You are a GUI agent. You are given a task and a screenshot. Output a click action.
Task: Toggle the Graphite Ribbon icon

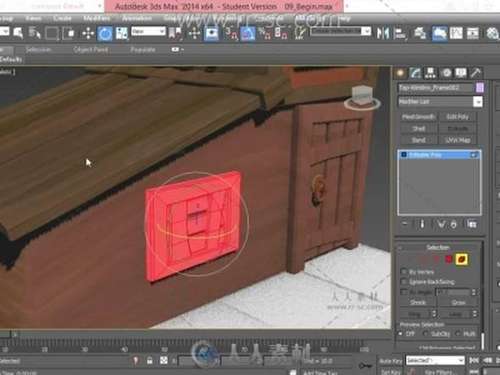(439, 34)
